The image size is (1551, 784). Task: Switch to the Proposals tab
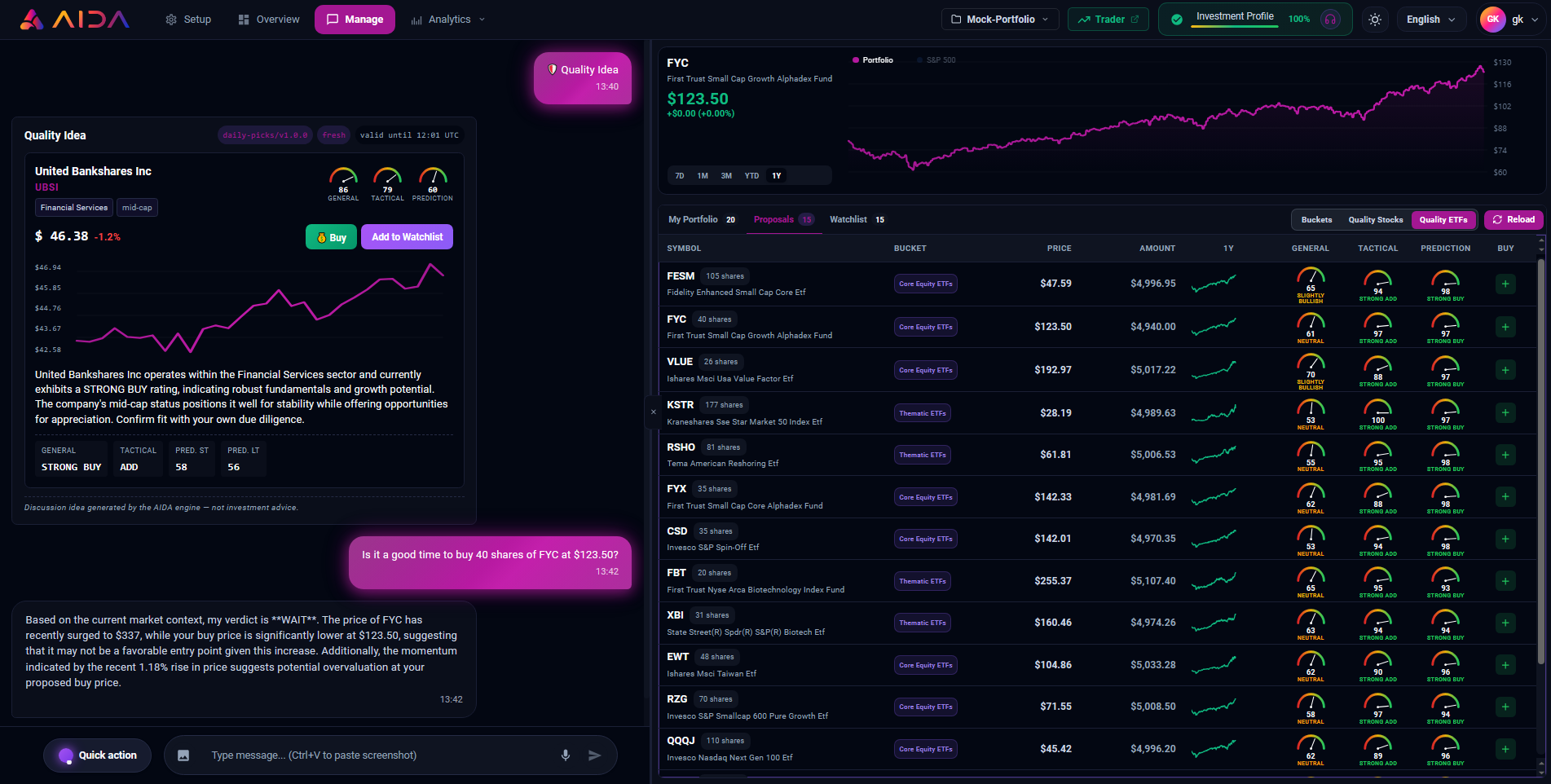click(783, 220)
